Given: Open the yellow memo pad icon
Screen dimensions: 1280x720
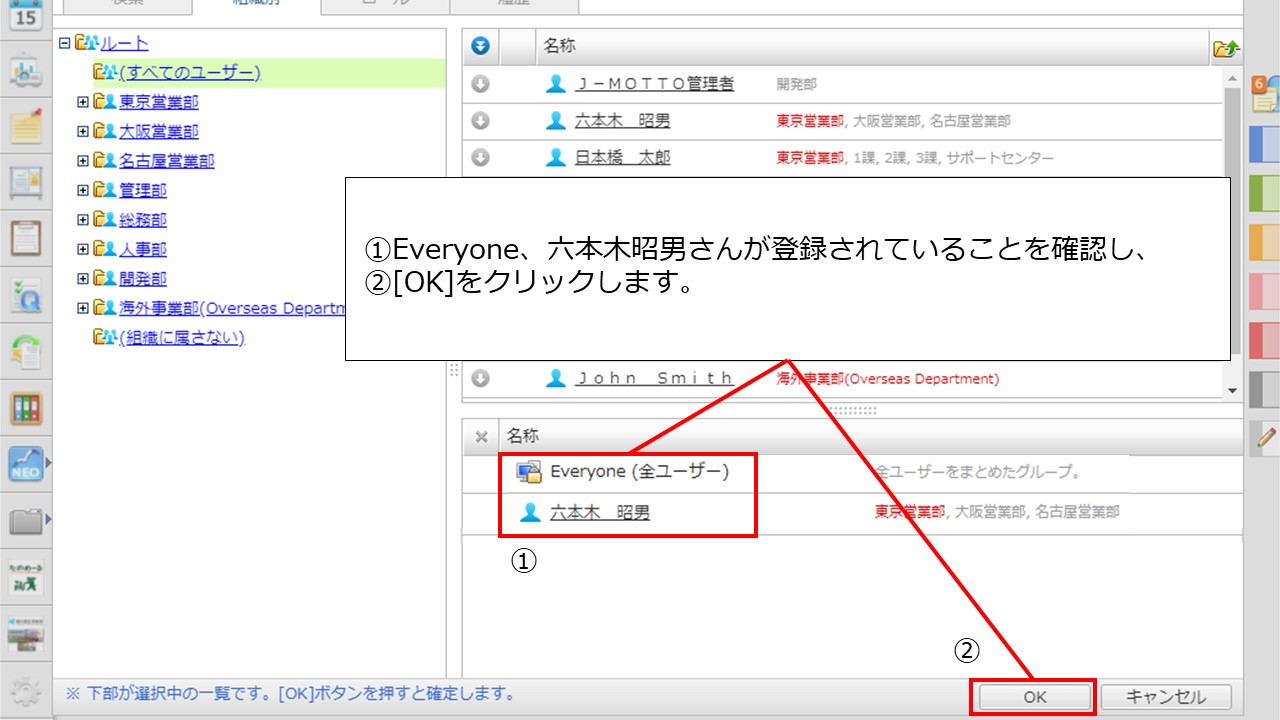Looking at the screenshot, I should 25,127.
